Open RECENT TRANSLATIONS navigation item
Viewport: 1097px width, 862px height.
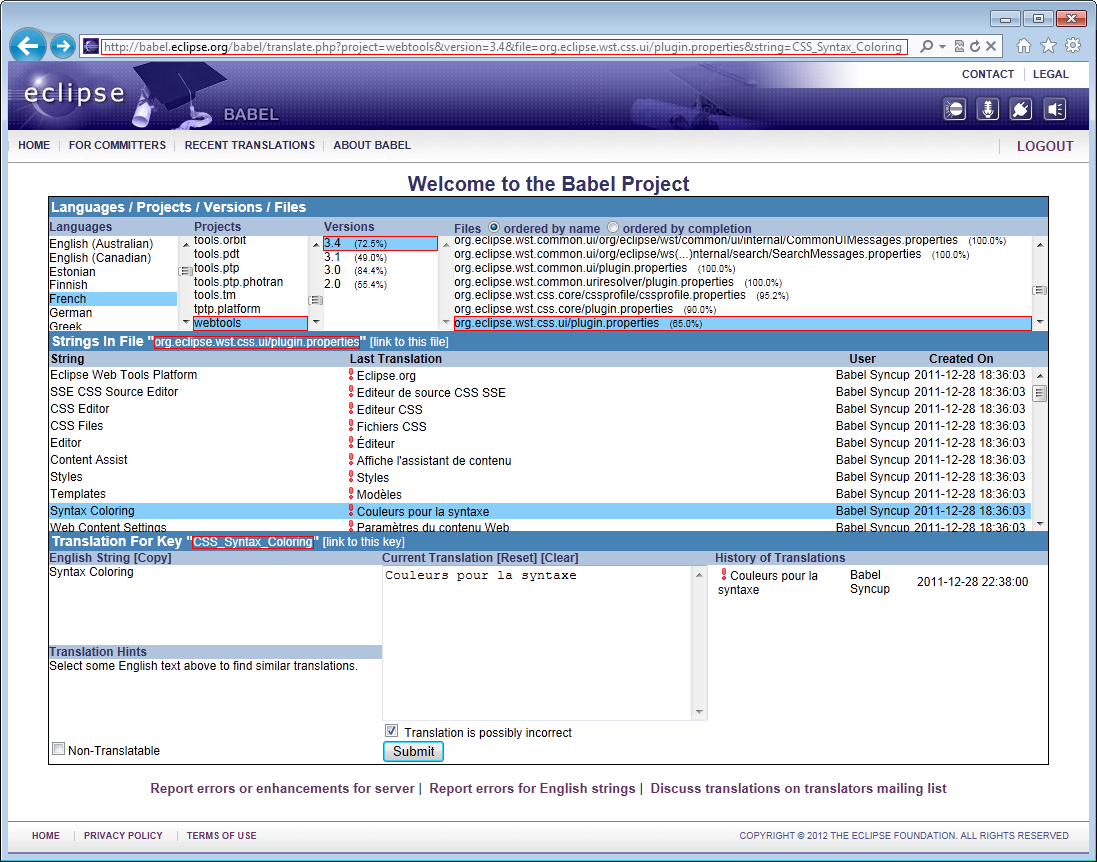coord(250,146)
